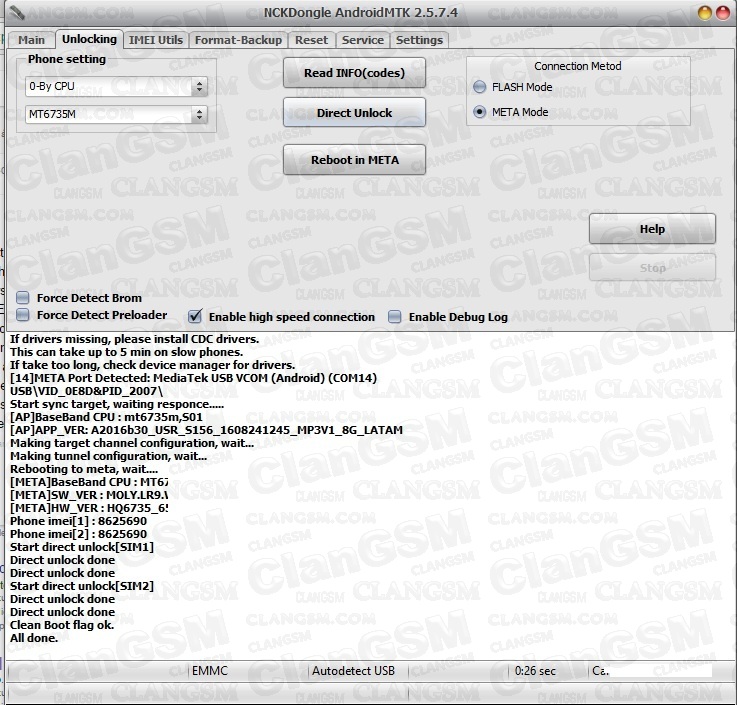Image resolution: width=737 pixels, height=705 pixels.
Task: Select the Unlocking tab
Action: pos(89,39)
